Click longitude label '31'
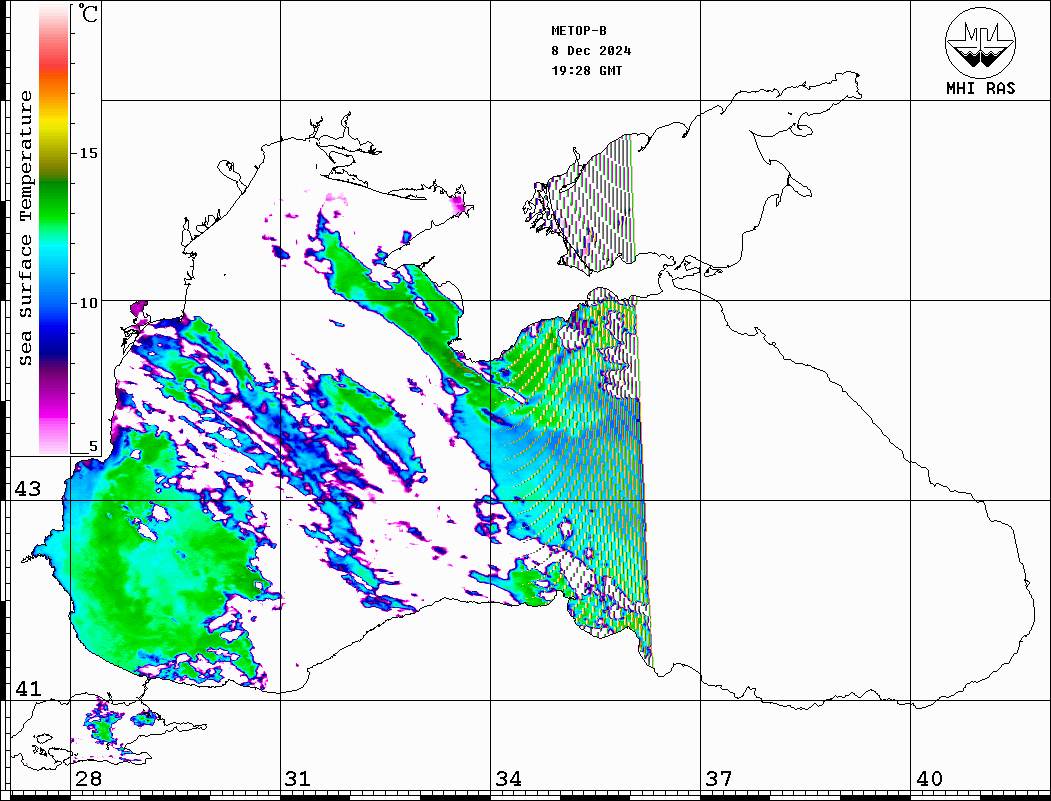 tap(298, 778)
